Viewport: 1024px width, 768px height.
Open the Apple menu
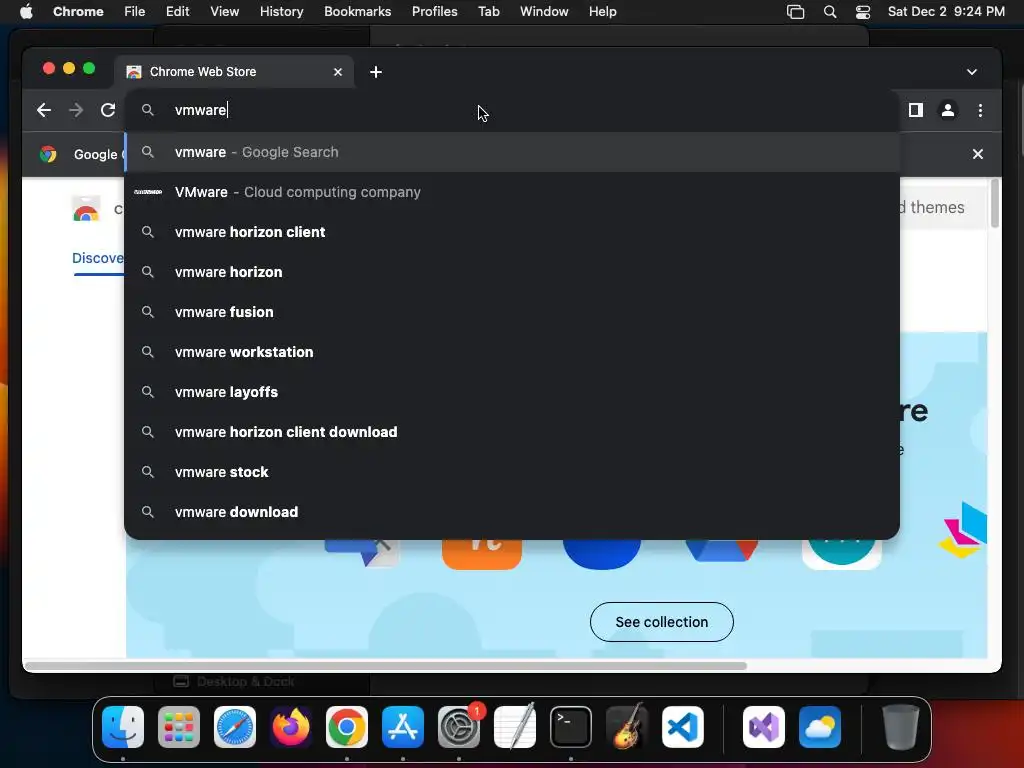[26, 12]
